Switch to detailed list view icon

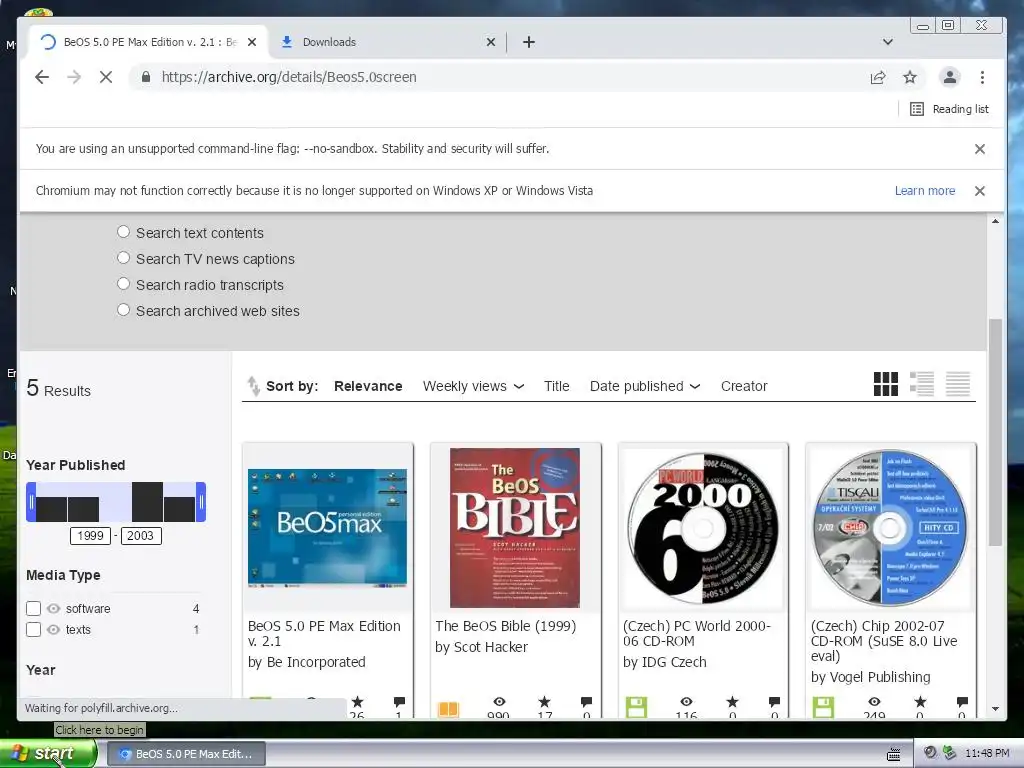click(x=921, y=384)
